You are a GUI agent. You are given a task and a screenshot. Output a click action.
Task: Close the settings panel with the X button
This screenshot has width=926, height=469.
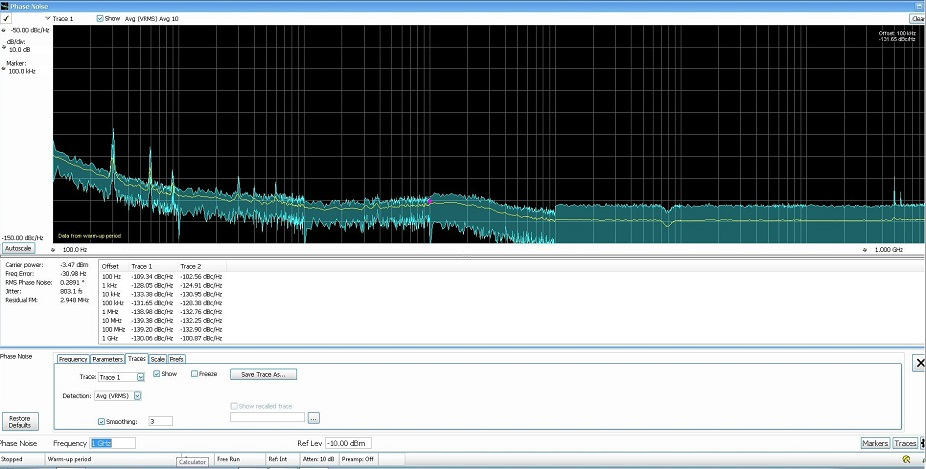tap(920, 363)
